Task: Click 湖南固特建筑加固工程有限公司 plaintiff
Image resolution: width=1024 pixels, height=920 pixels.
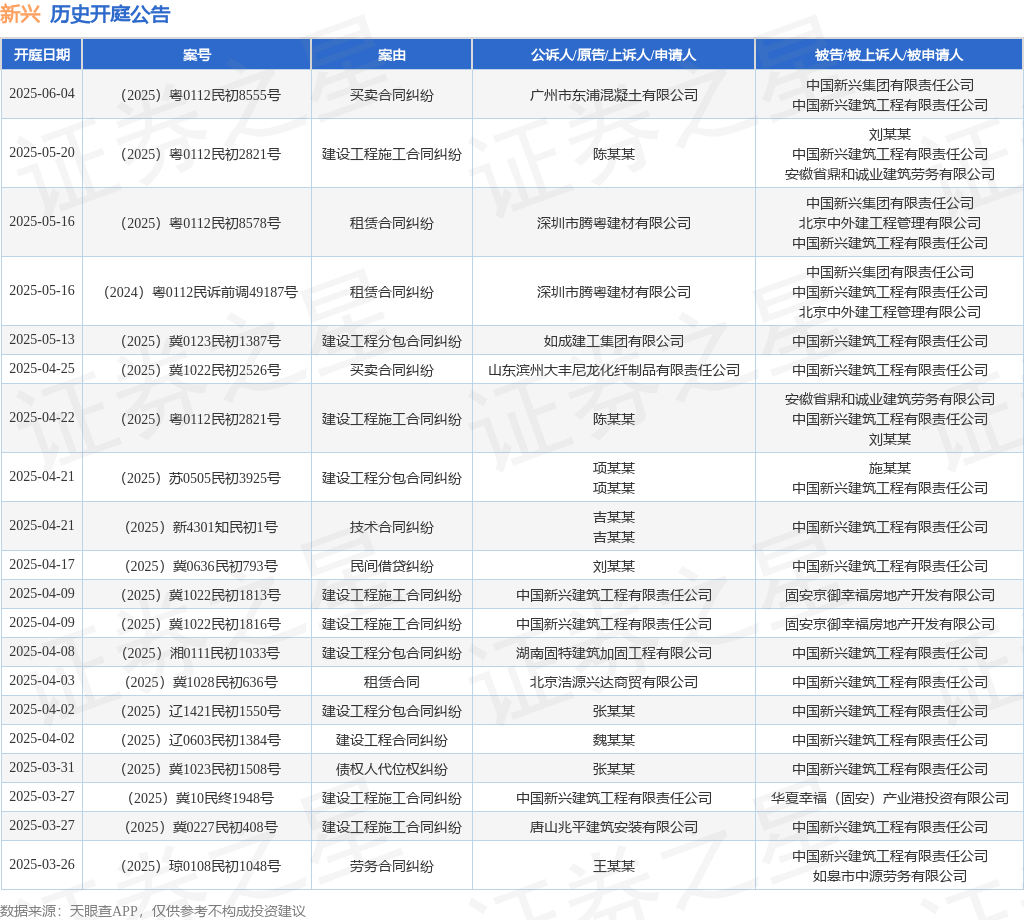Action: [x=613, y=654]
